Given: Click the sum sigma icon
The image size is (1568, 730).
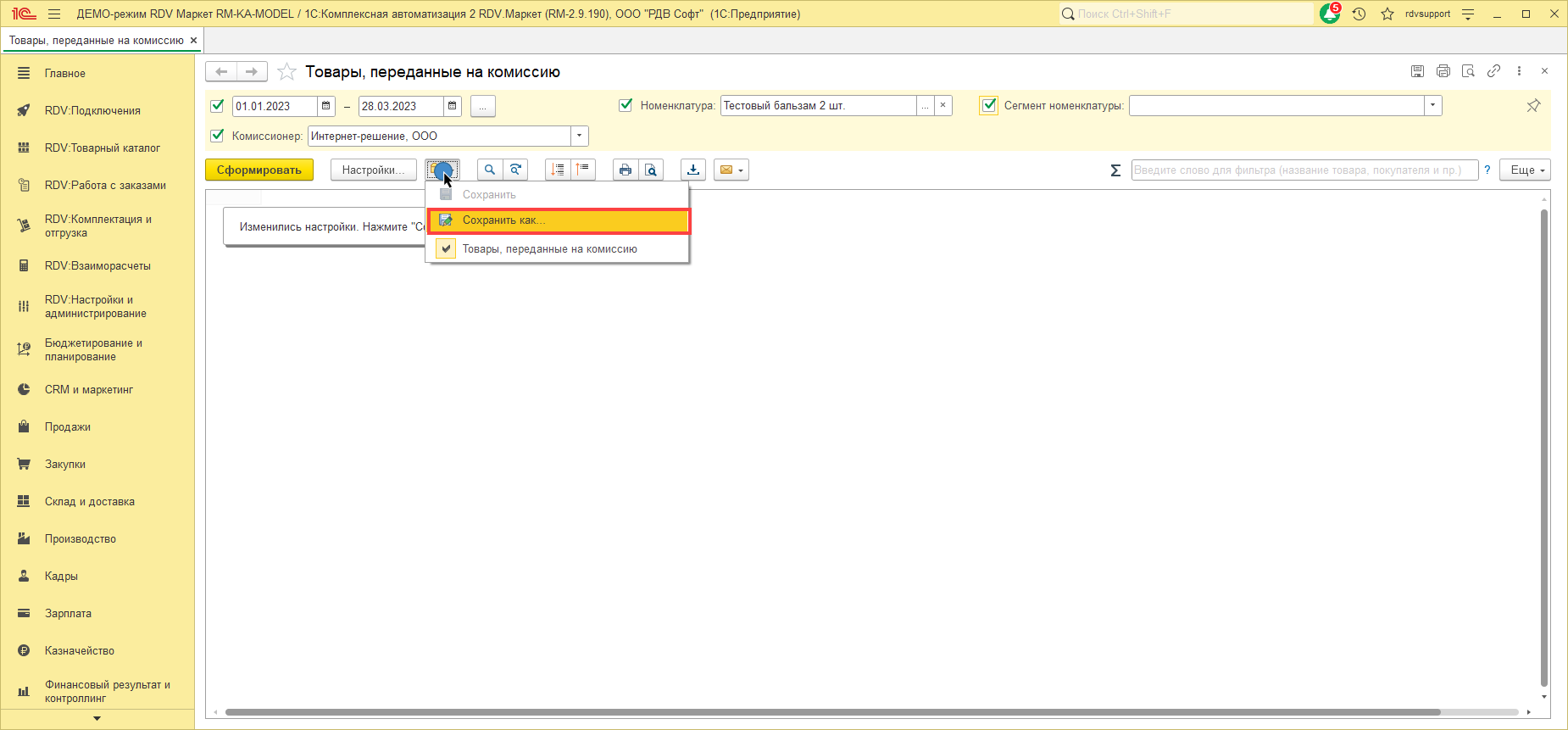Looking at the screenshot, I should [x=1115, y=170].
